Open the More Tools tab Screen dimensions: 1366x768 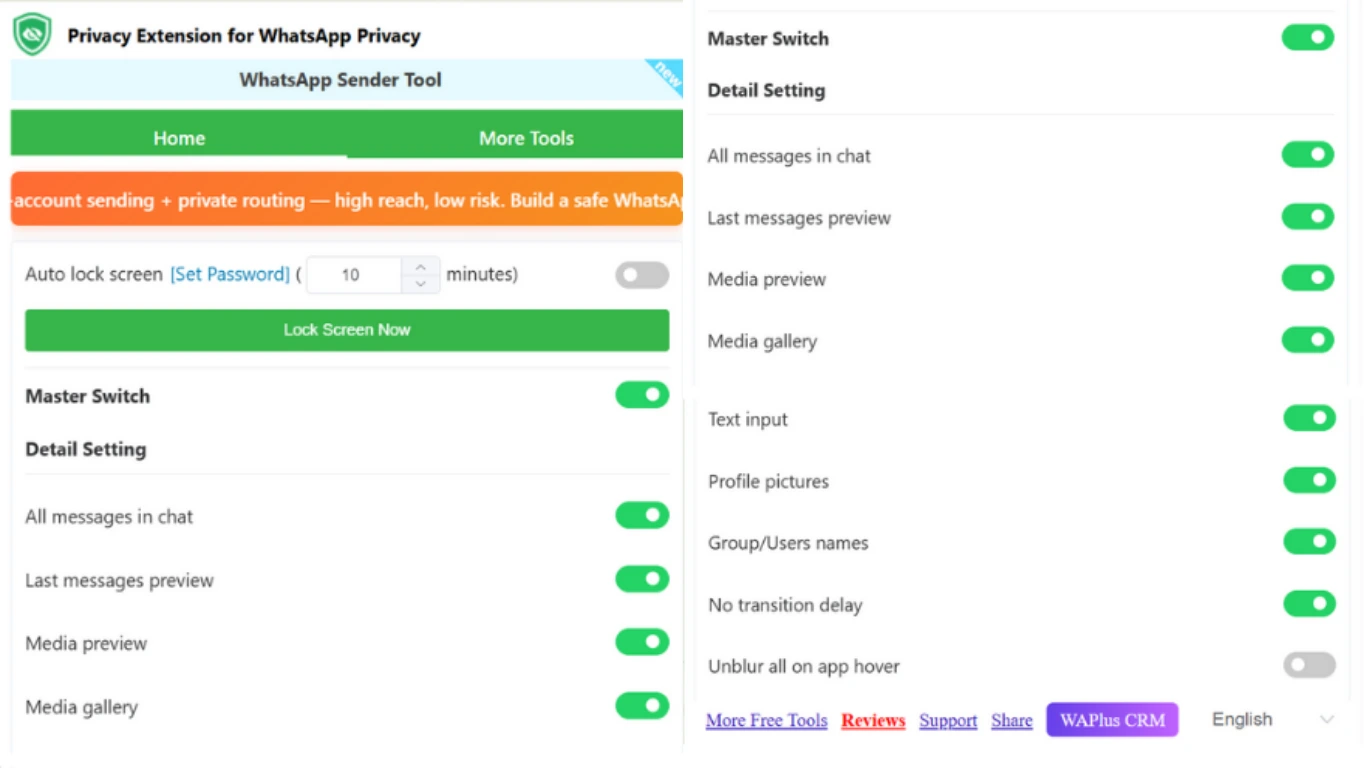point(526,138)
